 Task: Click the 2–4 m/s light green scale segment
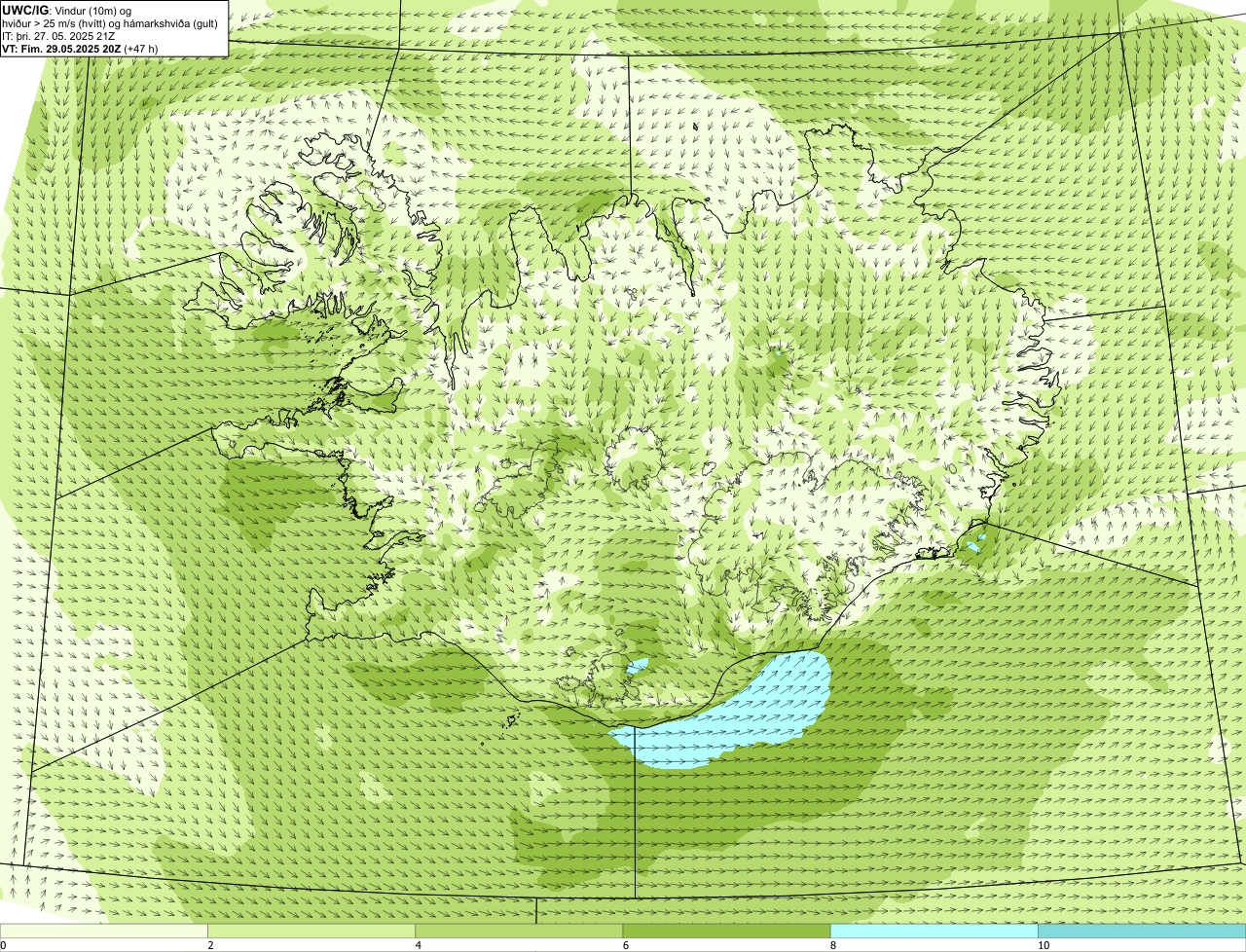(x=311, y=931)
